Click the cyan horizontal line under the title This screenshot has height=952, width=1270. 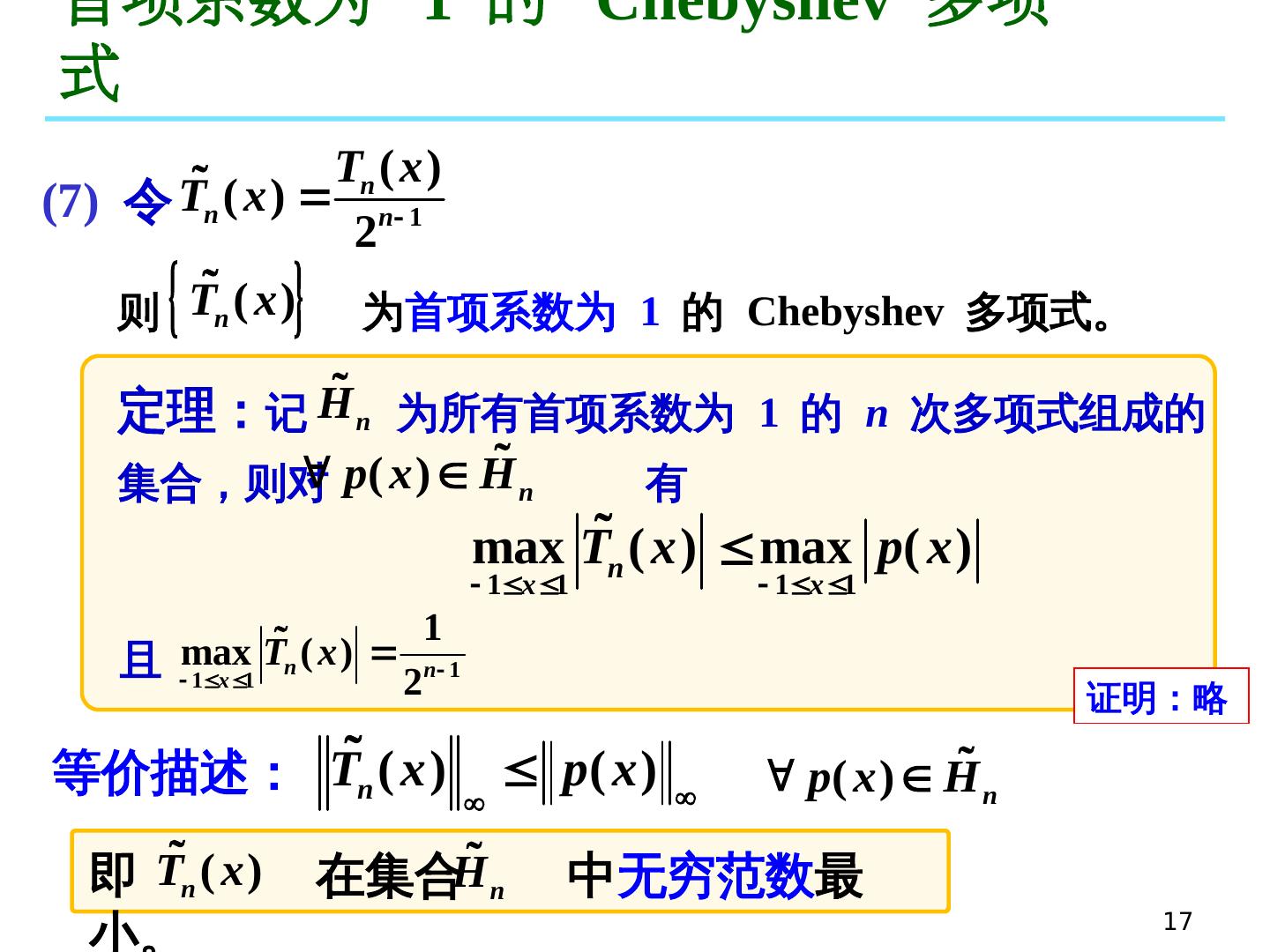click(x=635, y=118)
